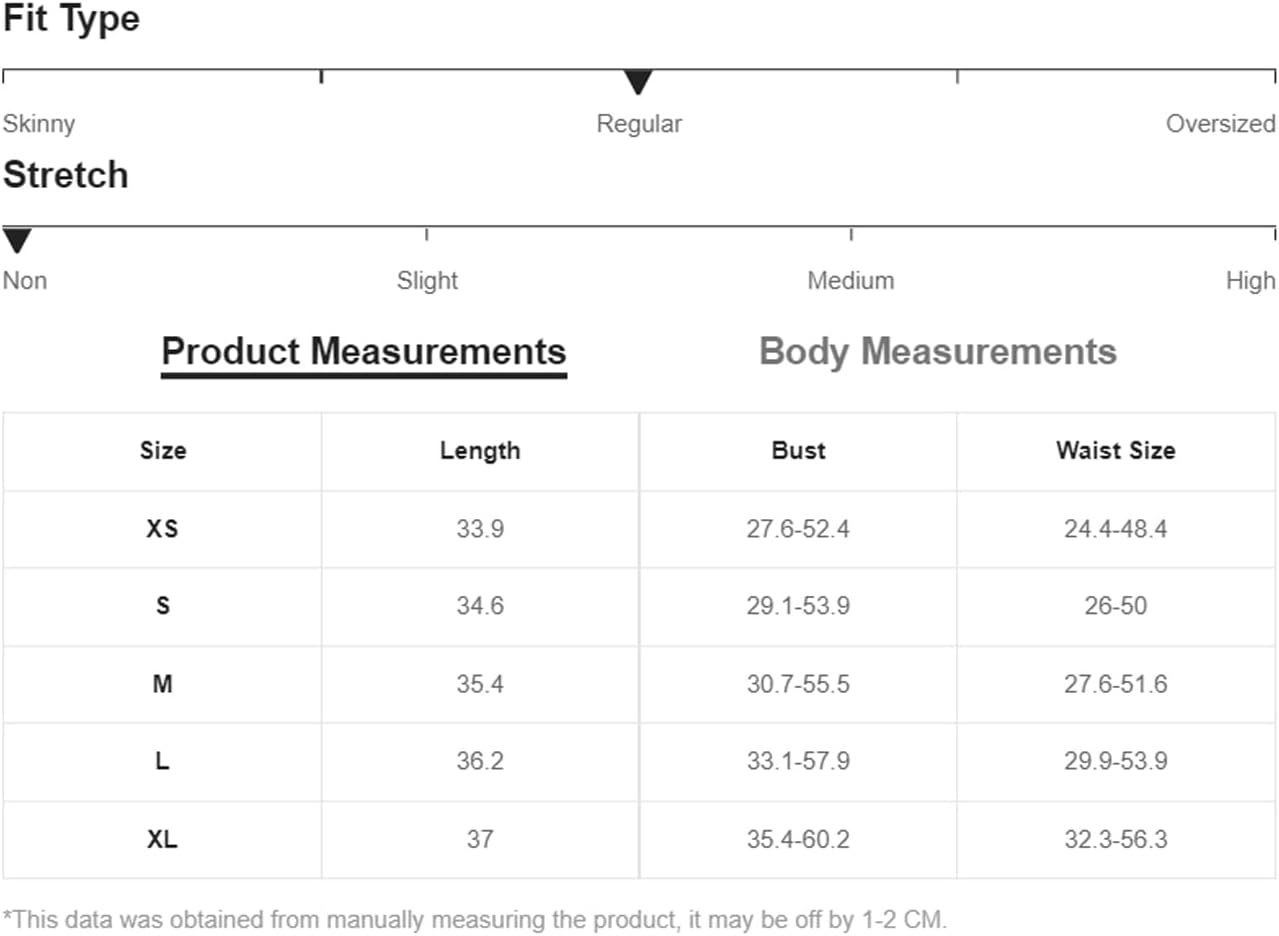Click the High stretch label
The image size is (1279, 936).
[1250, 281]
